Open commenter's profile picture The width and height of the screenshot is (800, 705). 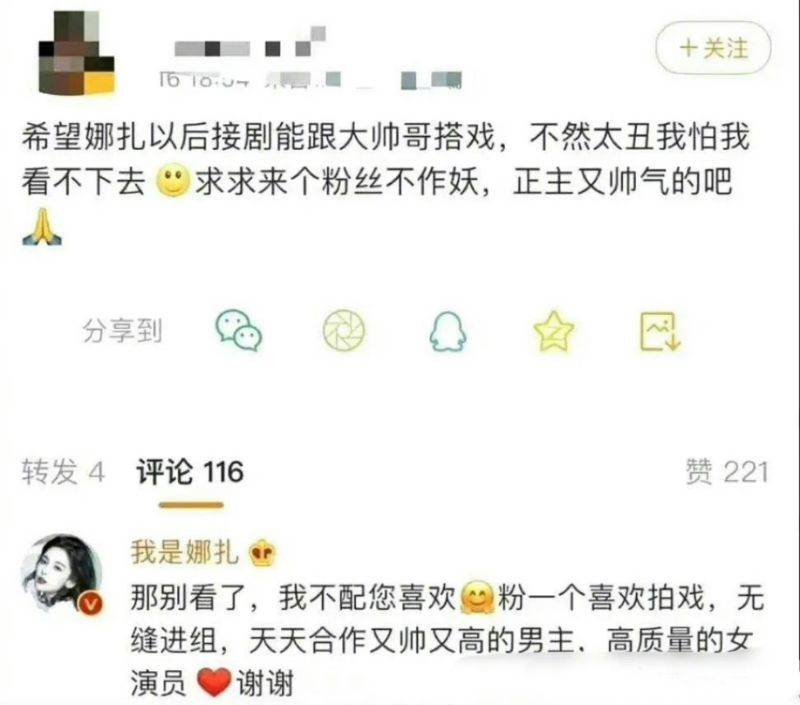tap(61, 574)
